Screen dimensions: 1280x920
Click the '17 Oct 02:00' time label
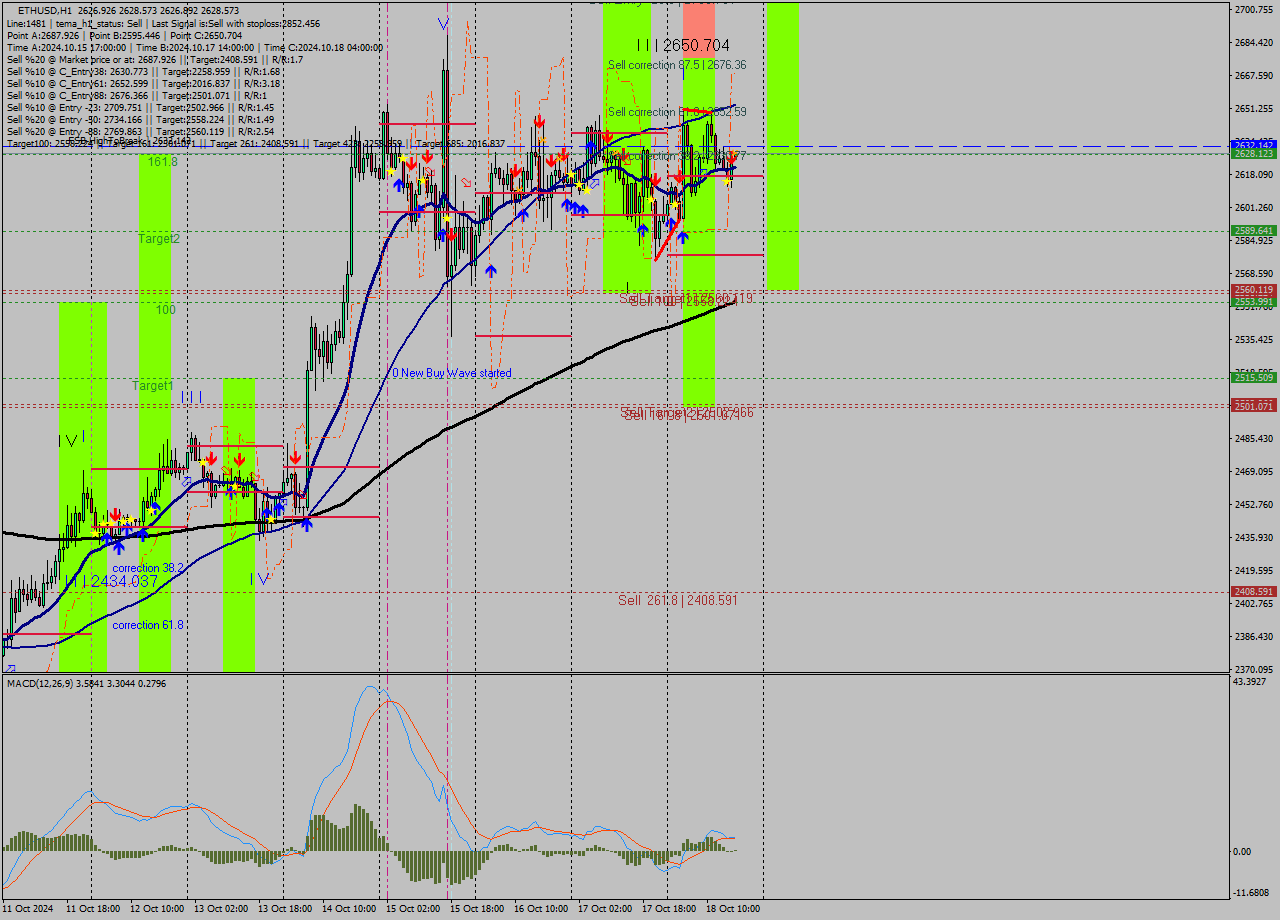point(605,909)
